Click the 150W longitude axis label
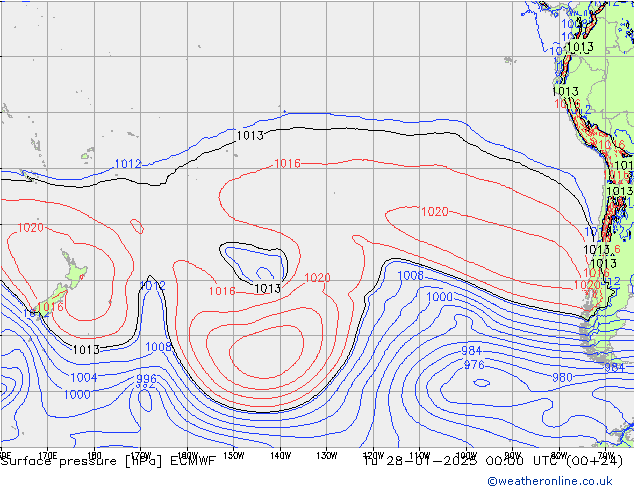The width and height of the screenshot is (634, 490). [234, 456]
